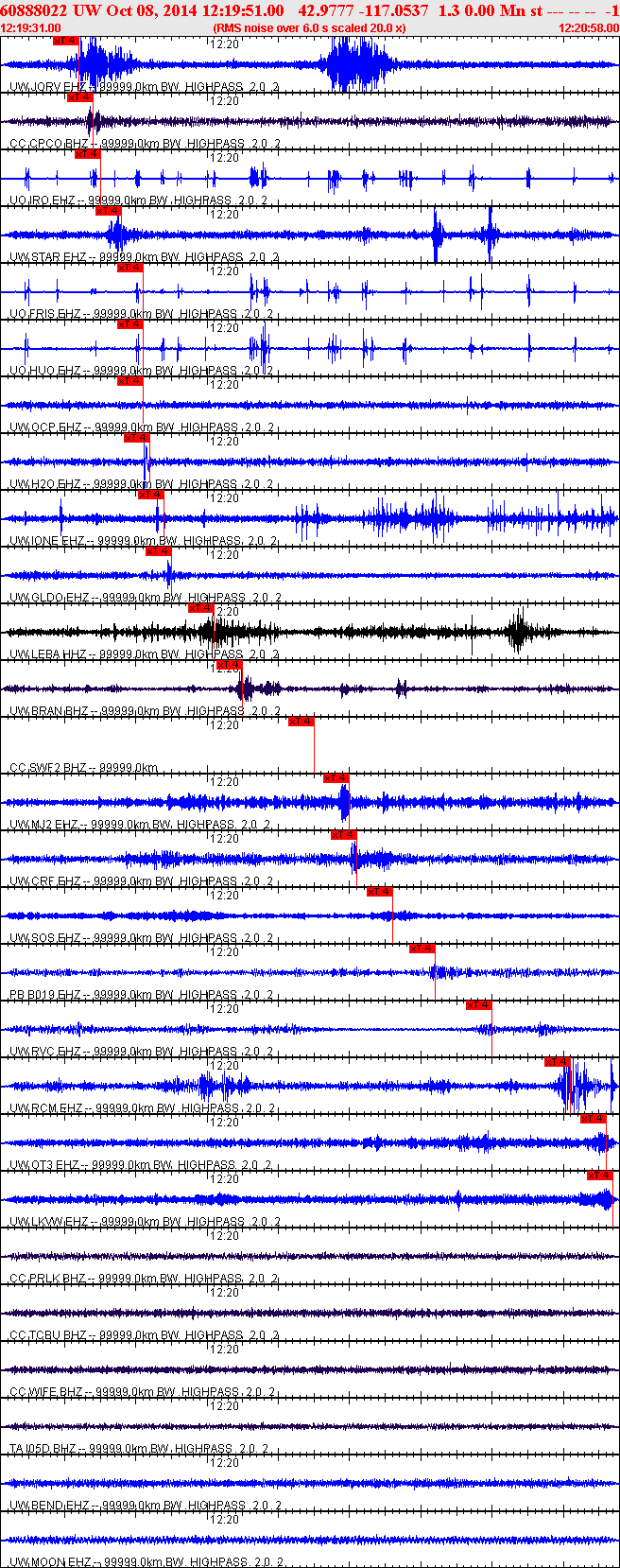The width and height of the screenshot is (620, 1568).
Task: Select the red pick flag on CC.CPCO trace
Action: [x=79, y=97]
